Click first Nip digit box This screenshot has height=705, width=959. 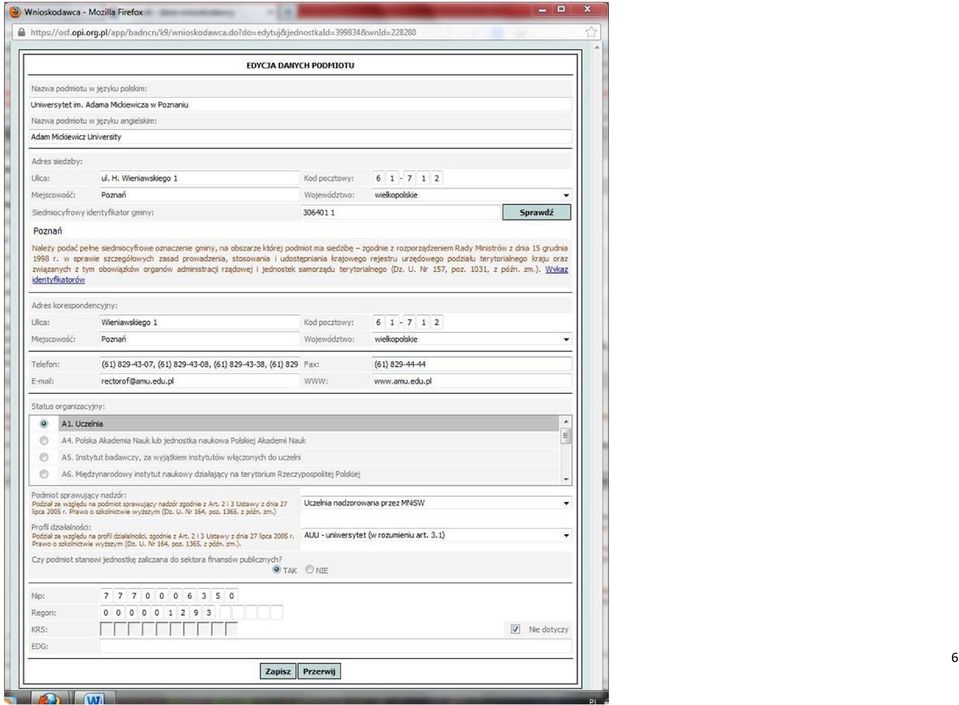pyautogui.click(x=106, y=596)
